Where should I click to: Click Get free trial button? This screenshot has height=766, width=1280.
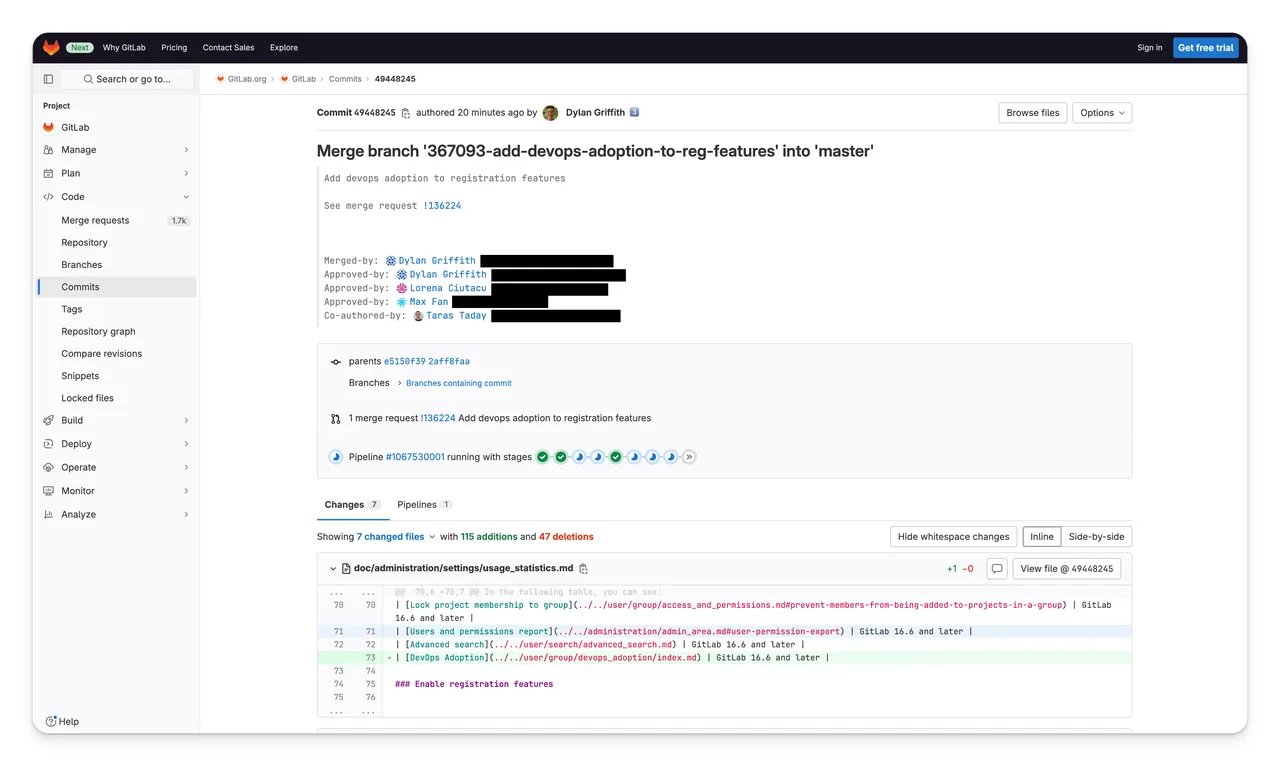[x=1205, y=47]
